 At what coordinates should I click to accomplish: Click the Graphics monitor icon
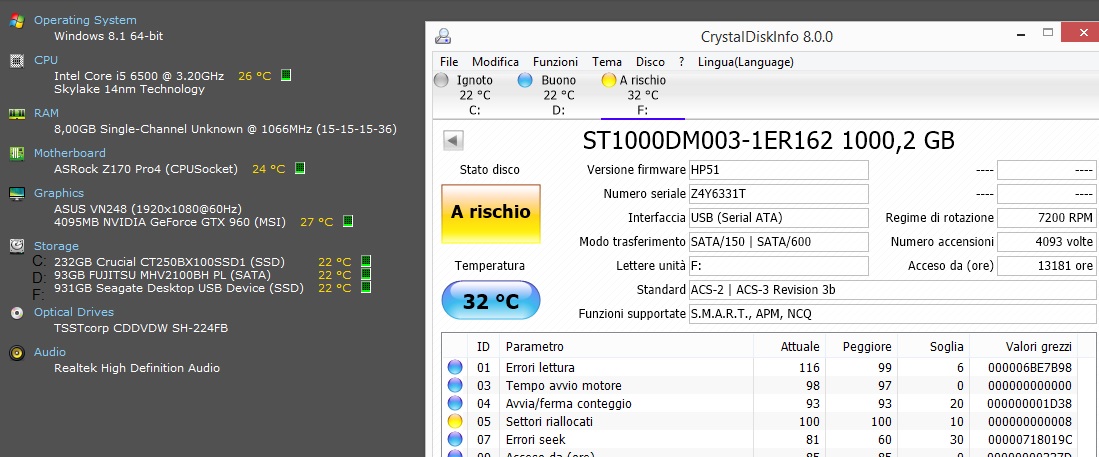[16, 194]
